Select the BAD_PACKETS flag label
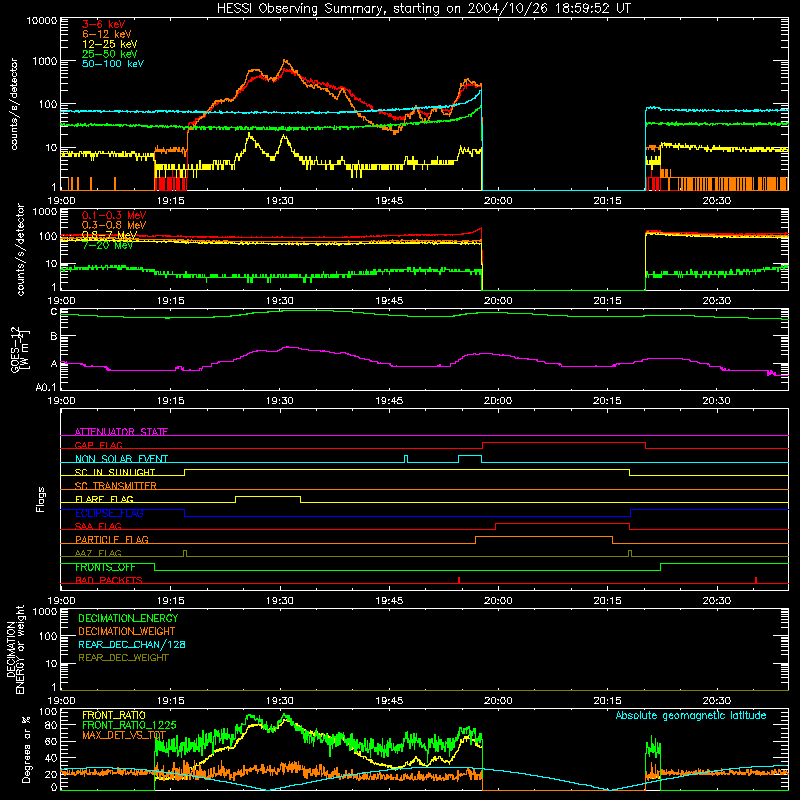 109,580
